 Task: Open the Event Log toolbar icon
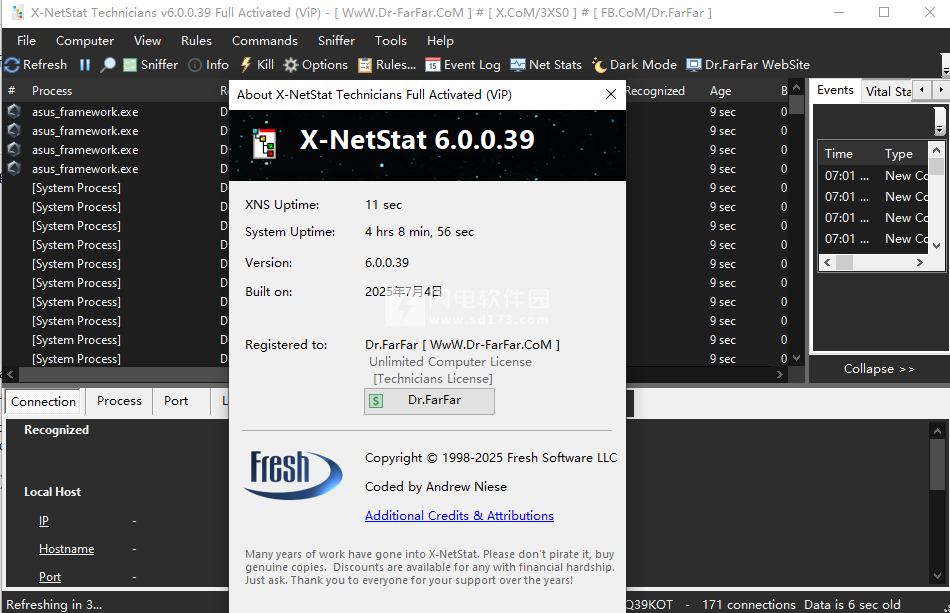432,65
